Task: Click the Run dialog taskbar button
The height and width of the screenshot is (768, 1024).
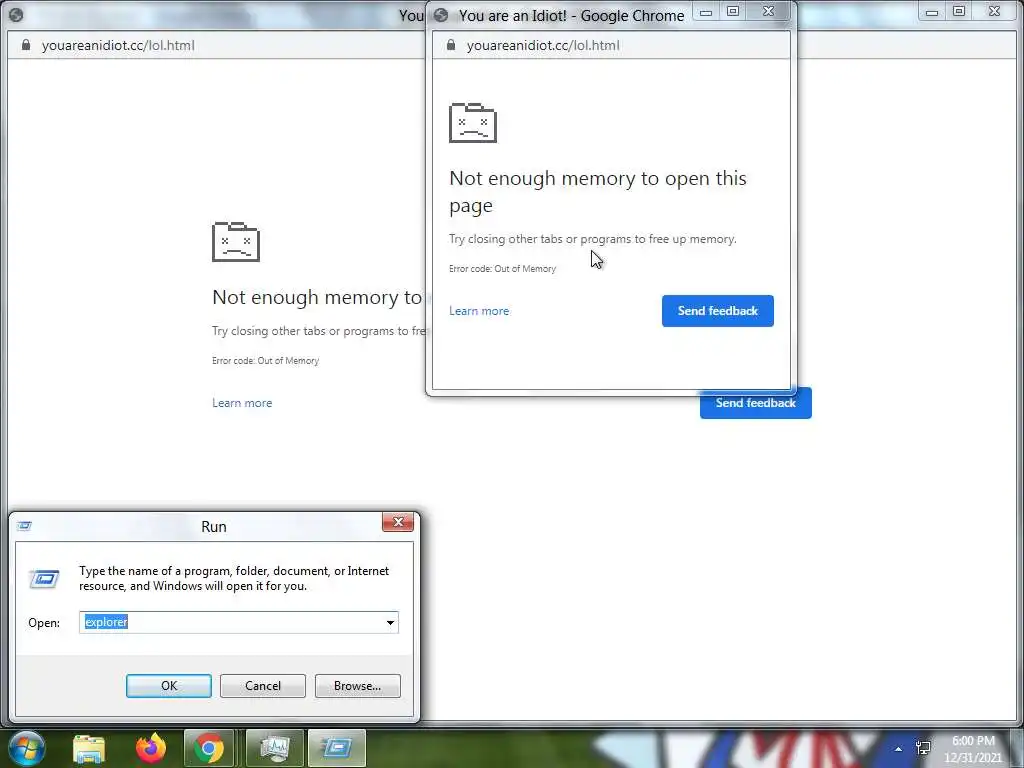Action: pyautogui.click(x=336, y=748)
